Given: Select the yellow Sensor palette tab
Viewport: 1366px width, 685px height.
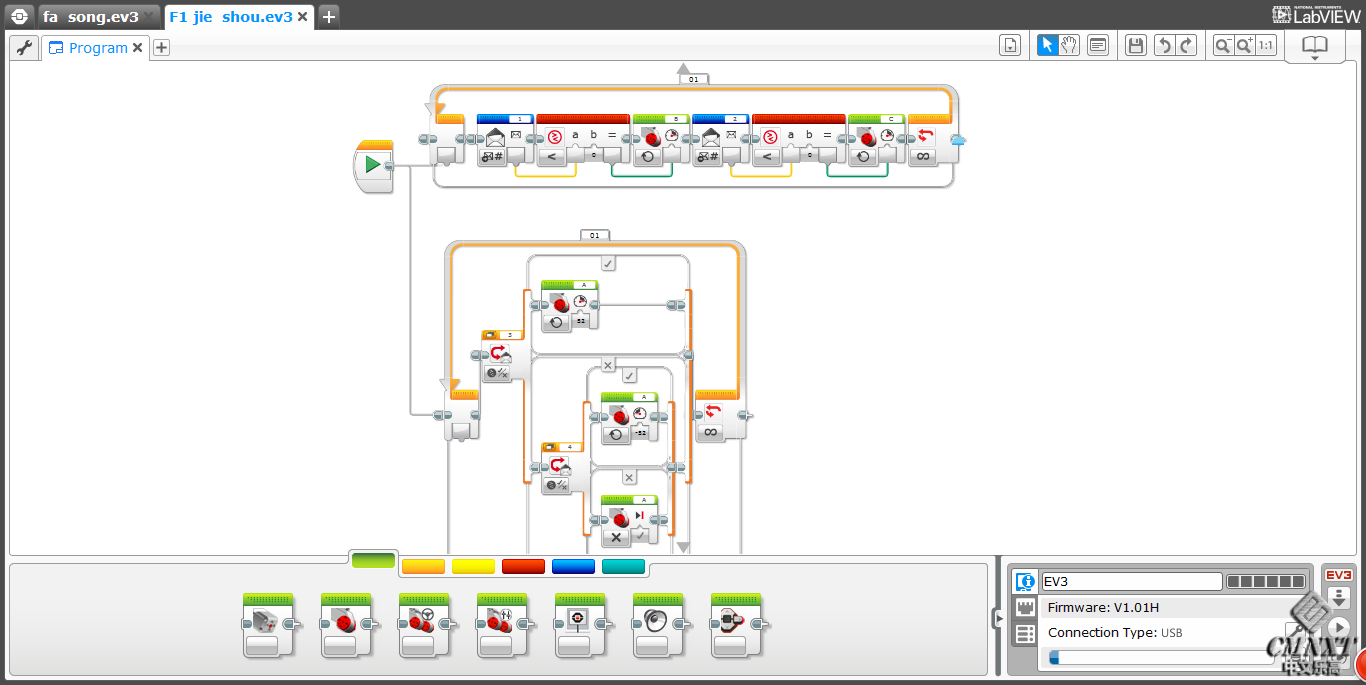Looking at the screenshot, I should click(x=473, y=566).
